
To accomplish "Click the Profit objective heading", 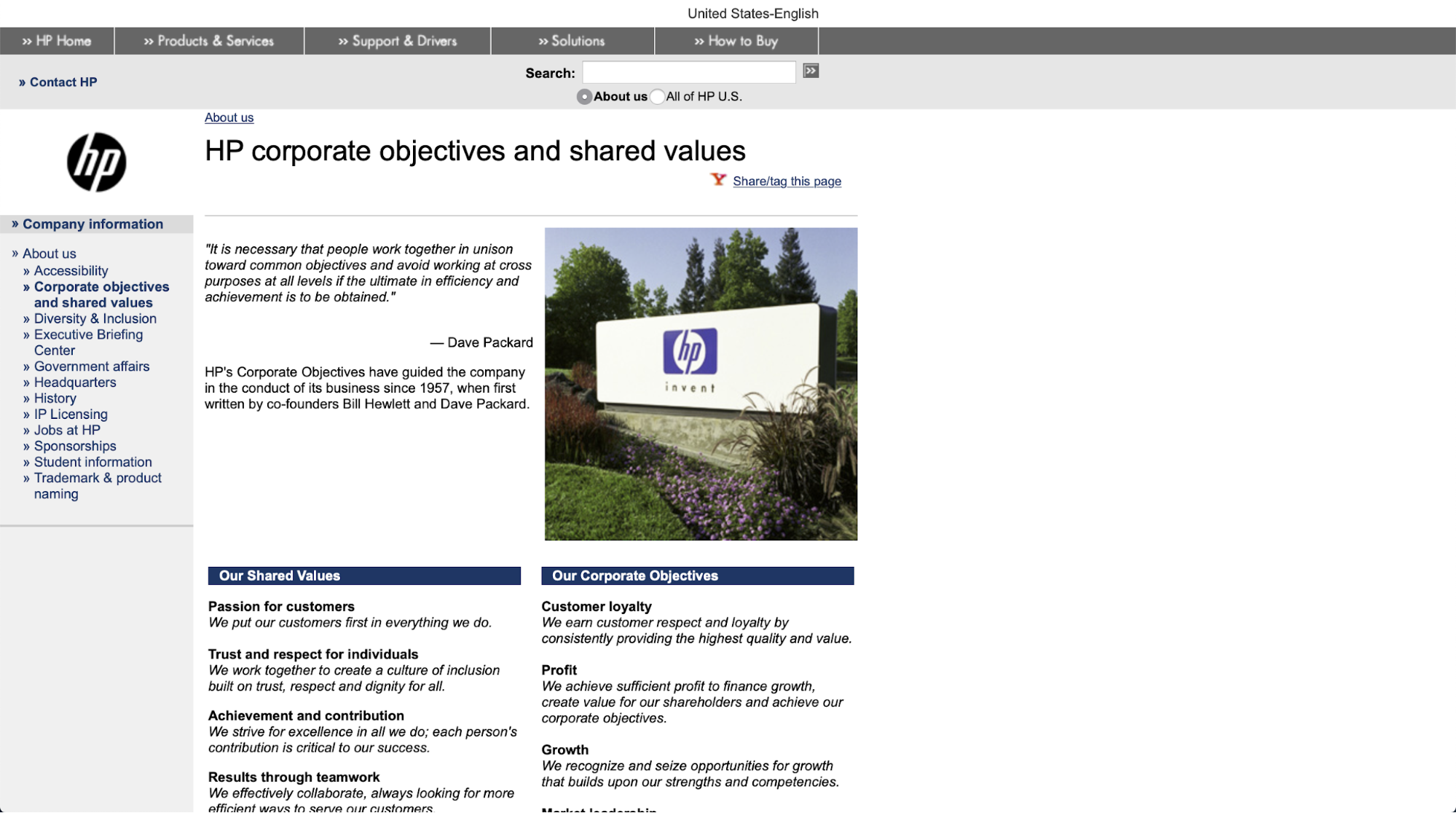I will [559, 669].
